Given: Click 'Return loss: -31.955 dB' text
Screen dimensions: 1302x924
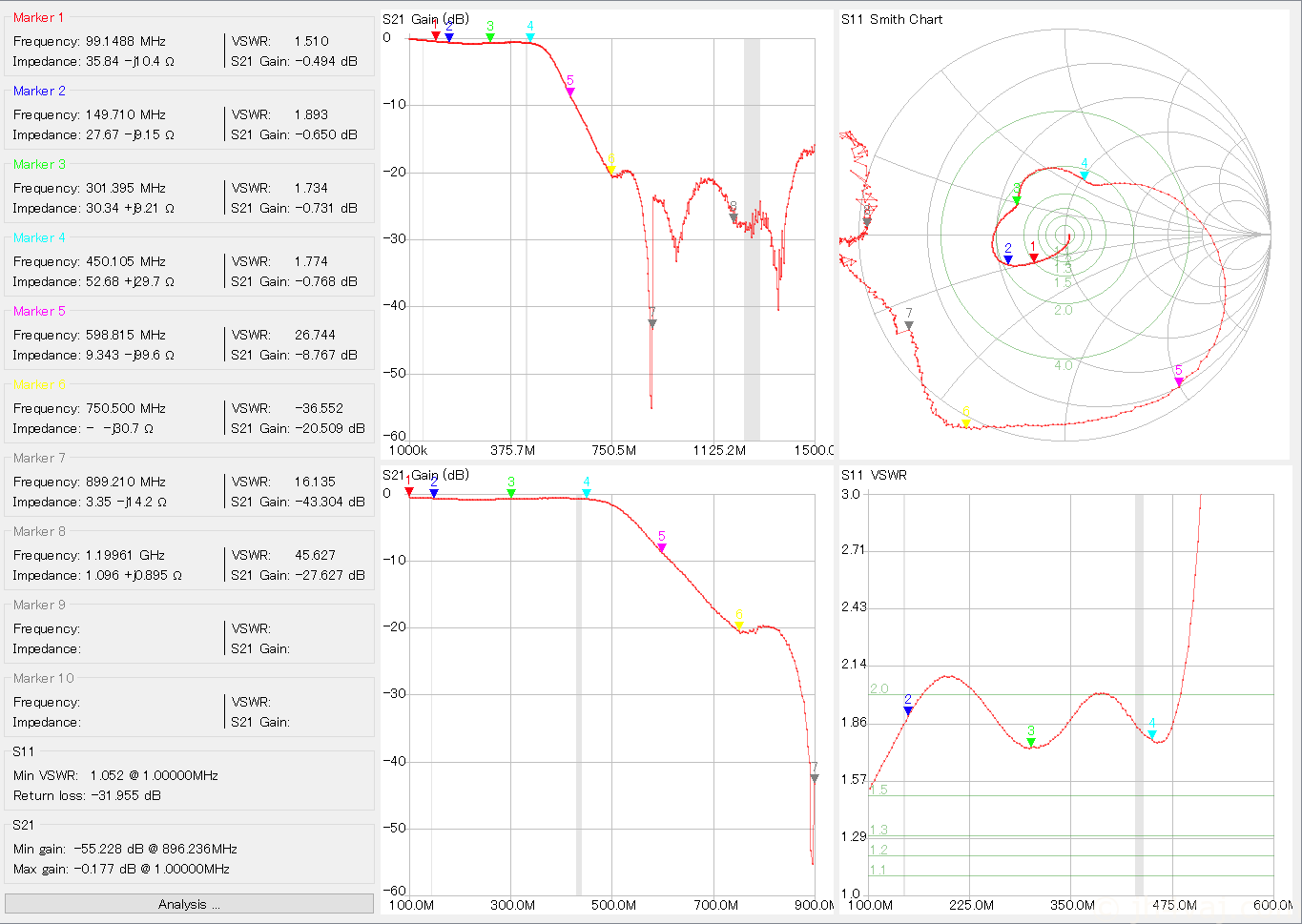Looking at the screenshot, I should [x=87, y=795].
